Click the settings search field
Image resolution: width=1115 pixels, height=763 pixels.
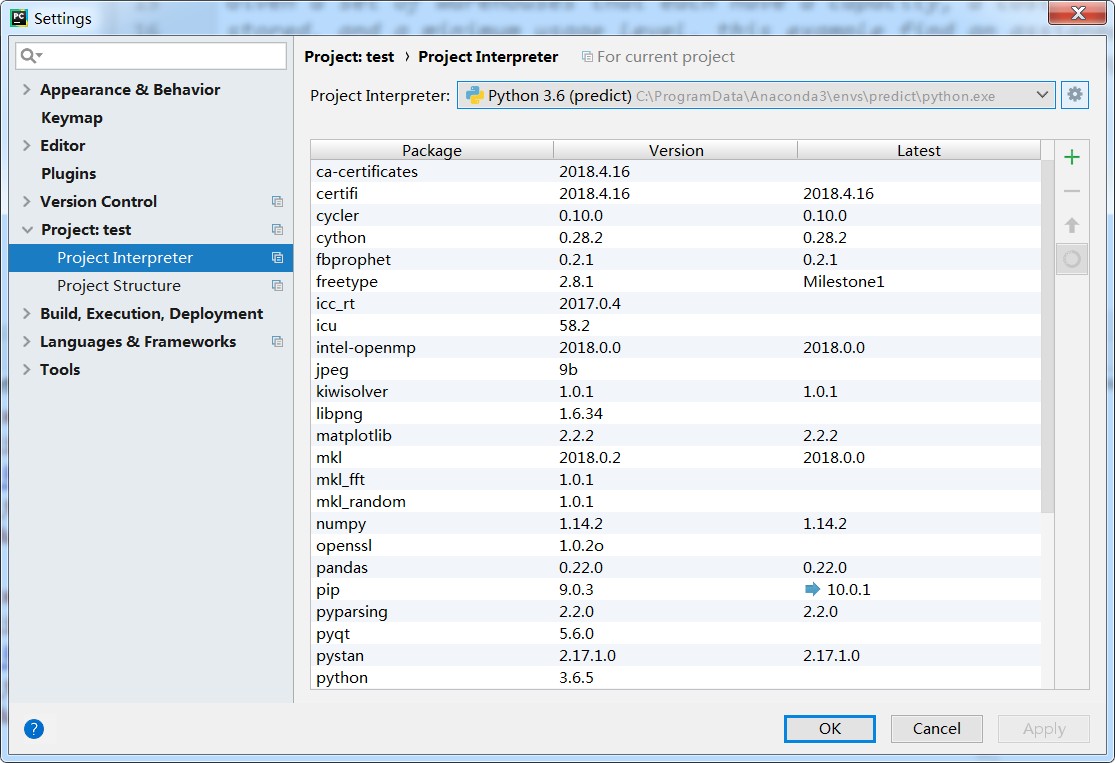(151, 55)
